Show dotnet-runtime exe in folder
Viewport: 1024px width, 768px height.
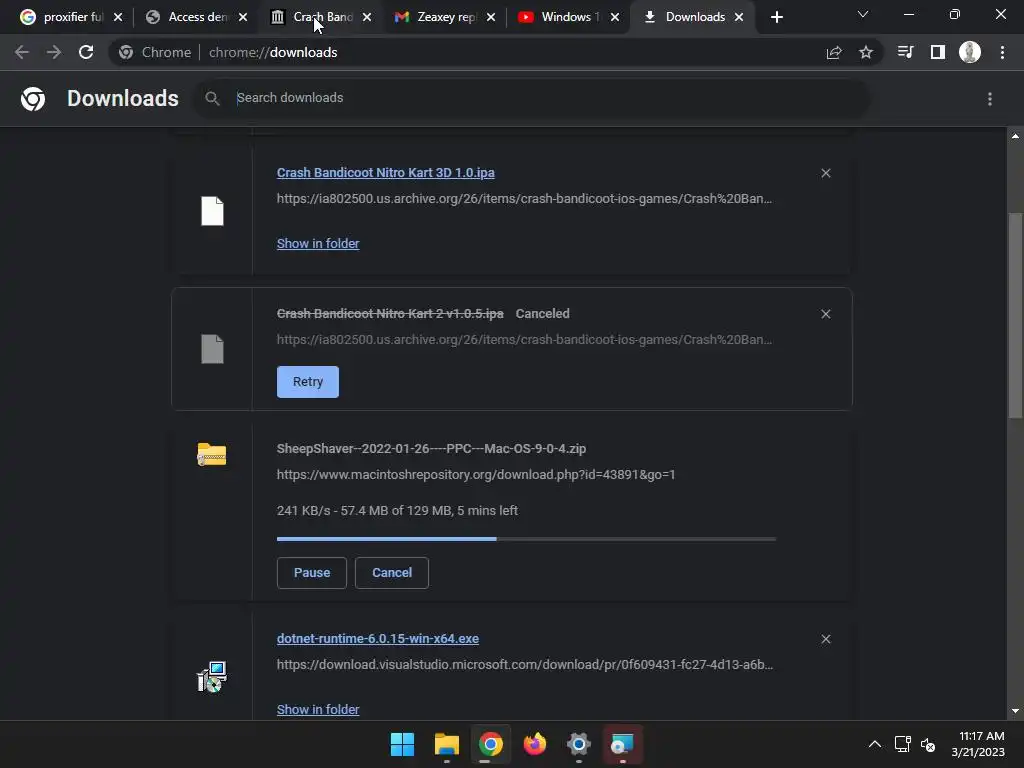318,710
